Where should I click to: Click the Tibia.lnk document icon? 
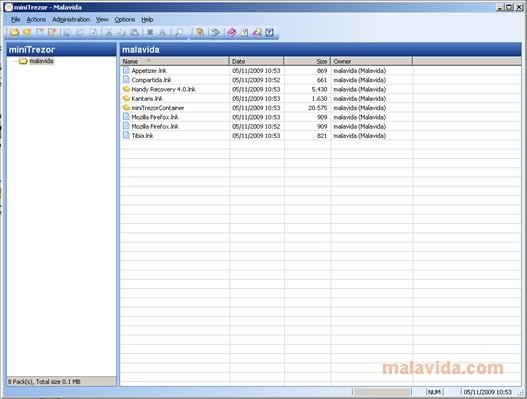126,135
